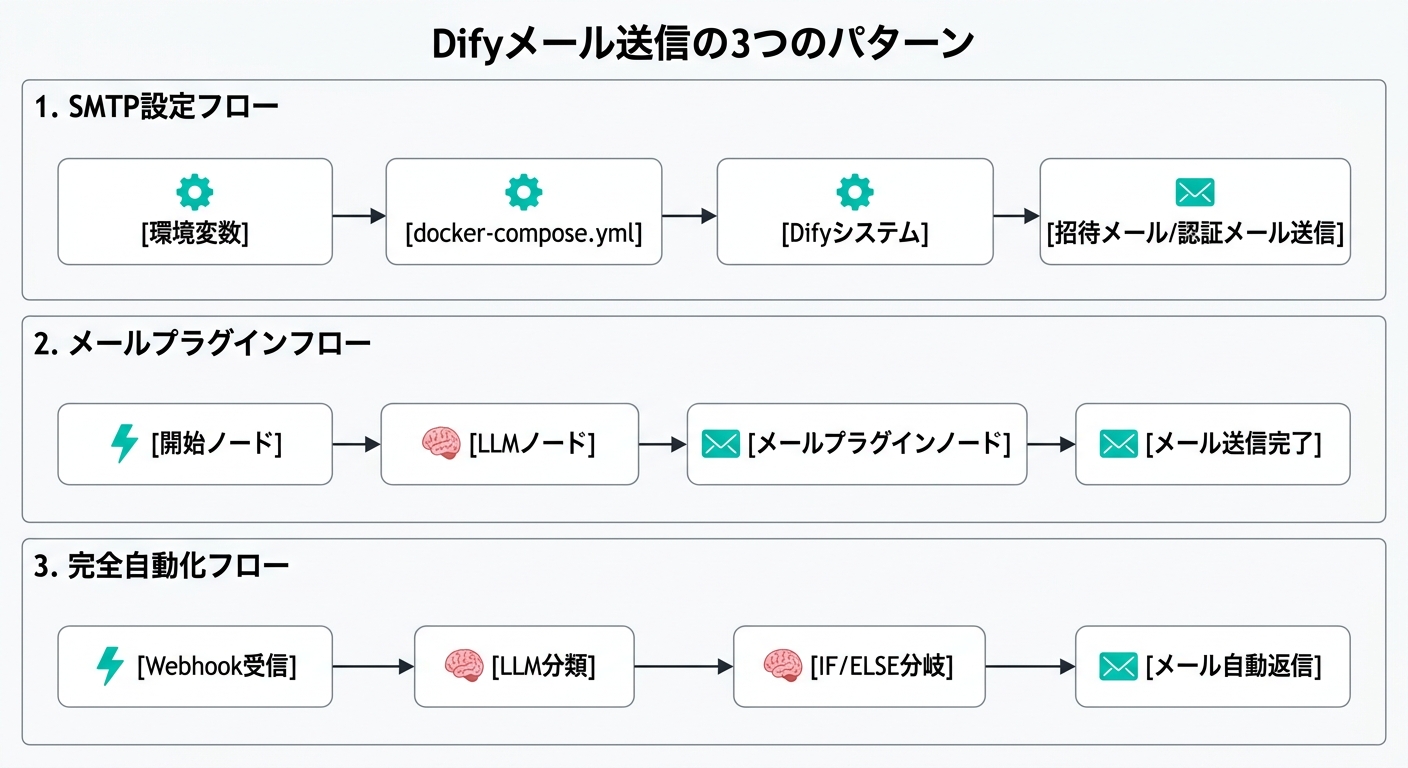Viewport: 1408px width, 768px height.
Task: Click the envelope icon beside メールプラグインノード
Action: coord(721,444)
